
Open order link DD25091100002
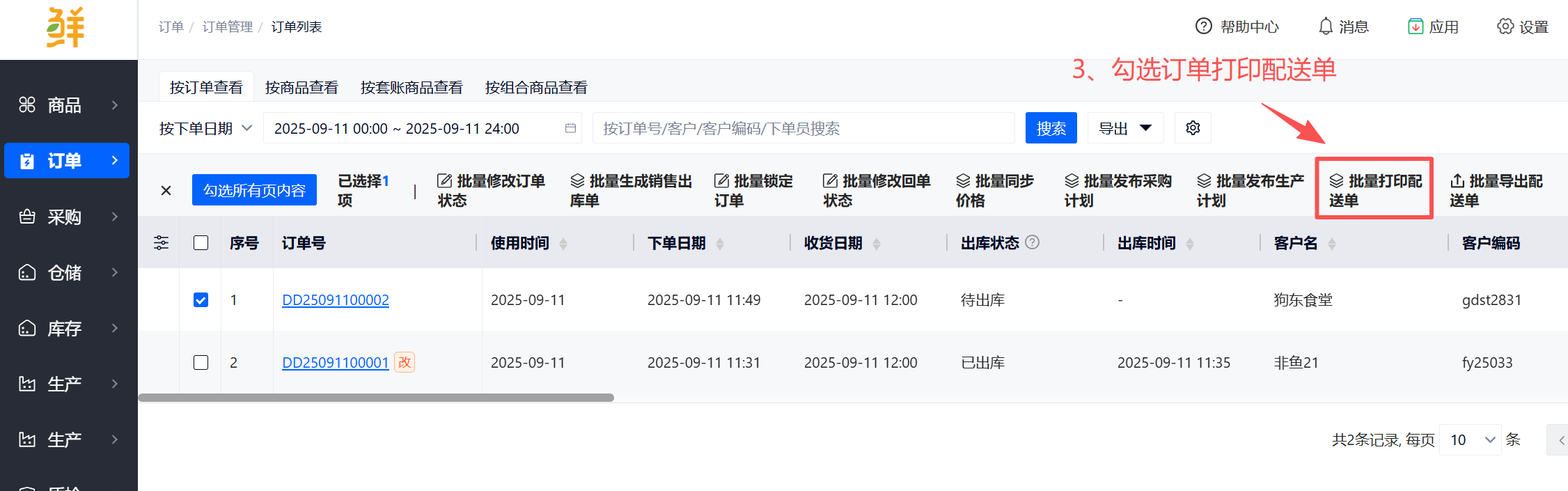click(335, 300)
